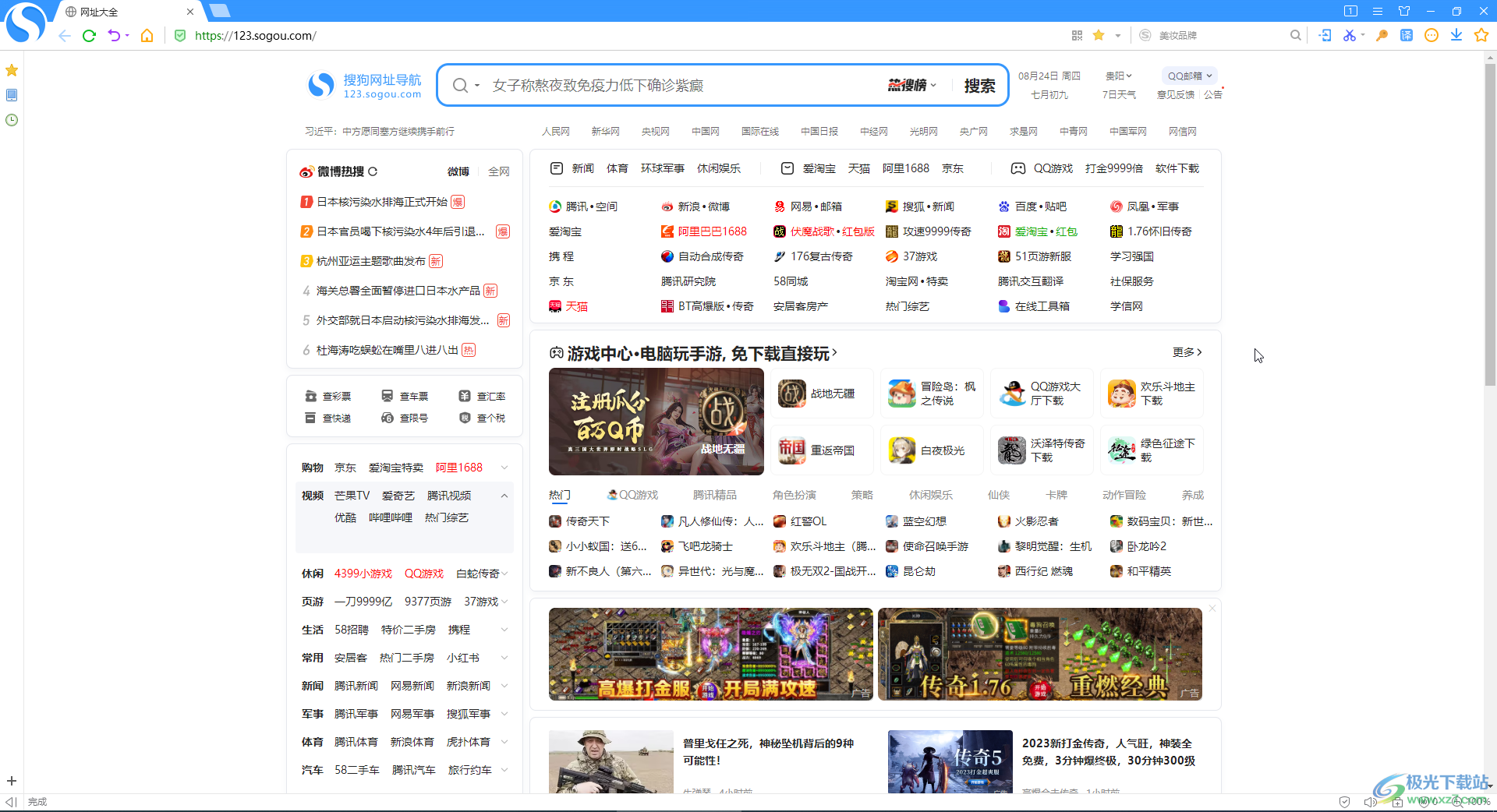Open the browser home page icon
The width and height of the screenshot is (1497, 812).
coord(147,36)
